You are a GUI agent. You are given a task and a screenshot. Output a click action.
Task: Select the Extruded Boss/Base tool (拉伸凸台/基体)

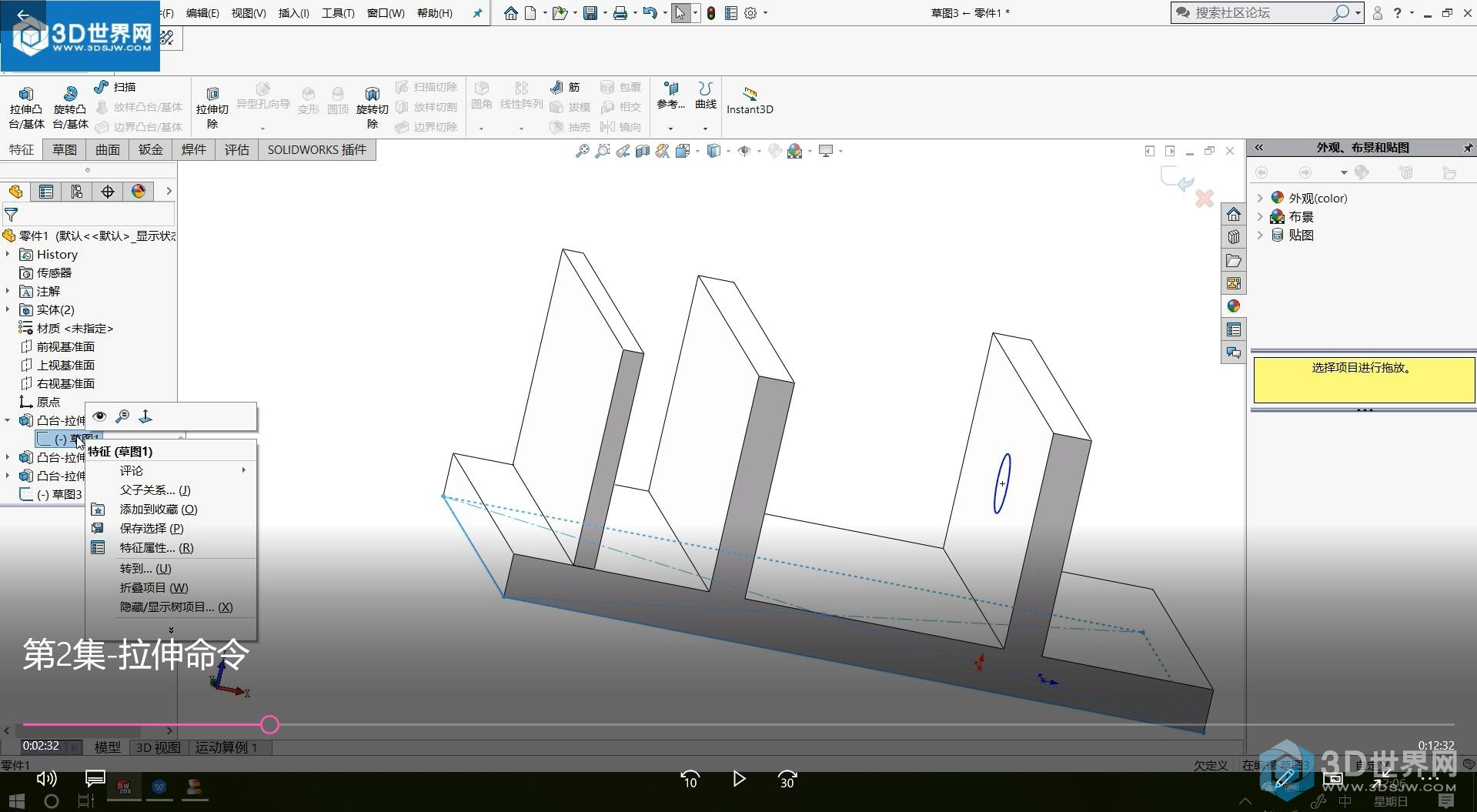(x=26, y=107)
